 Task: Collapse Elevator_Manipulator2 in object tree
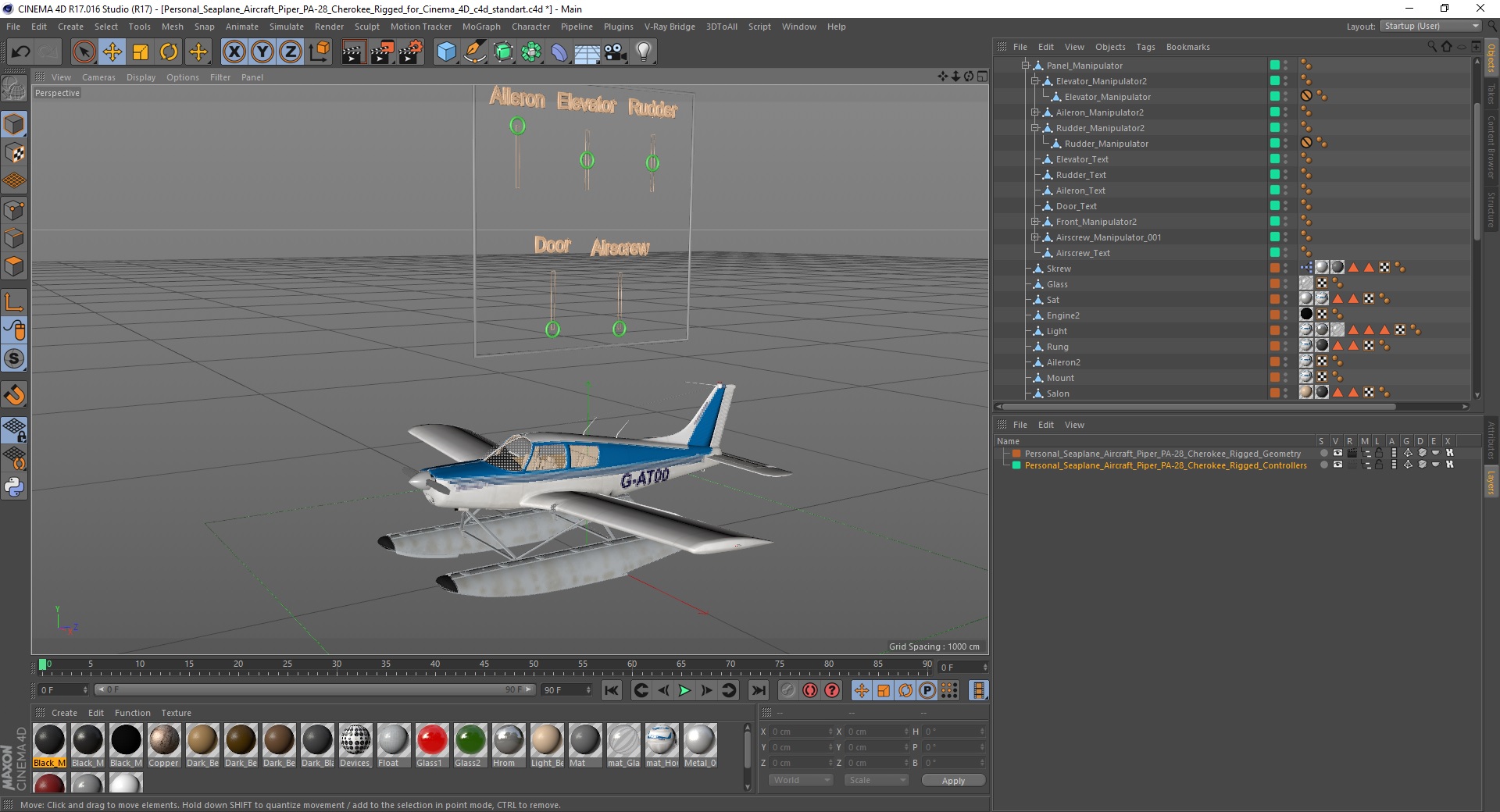coord(1035,81)
